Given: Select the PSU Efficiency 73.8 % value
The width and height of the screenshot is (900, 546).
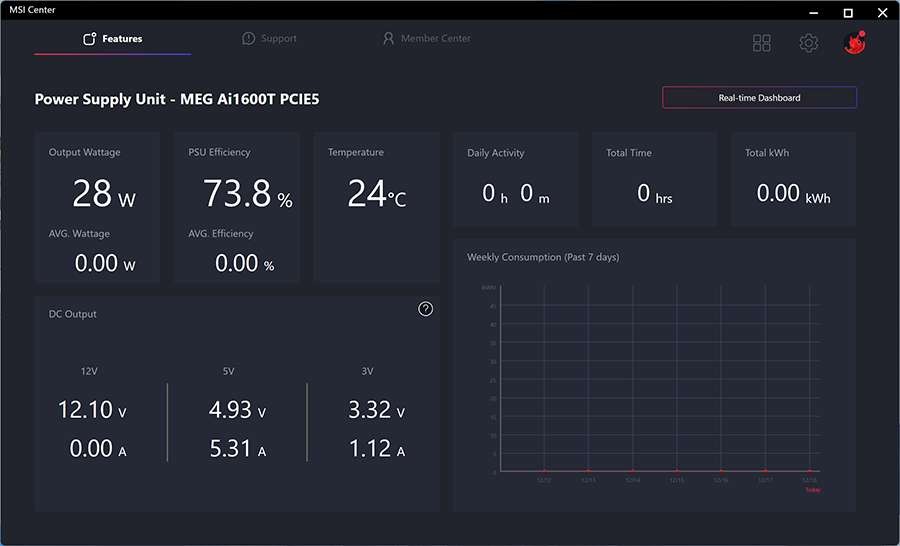Looking at the screenshot, I should pos(247,193).
